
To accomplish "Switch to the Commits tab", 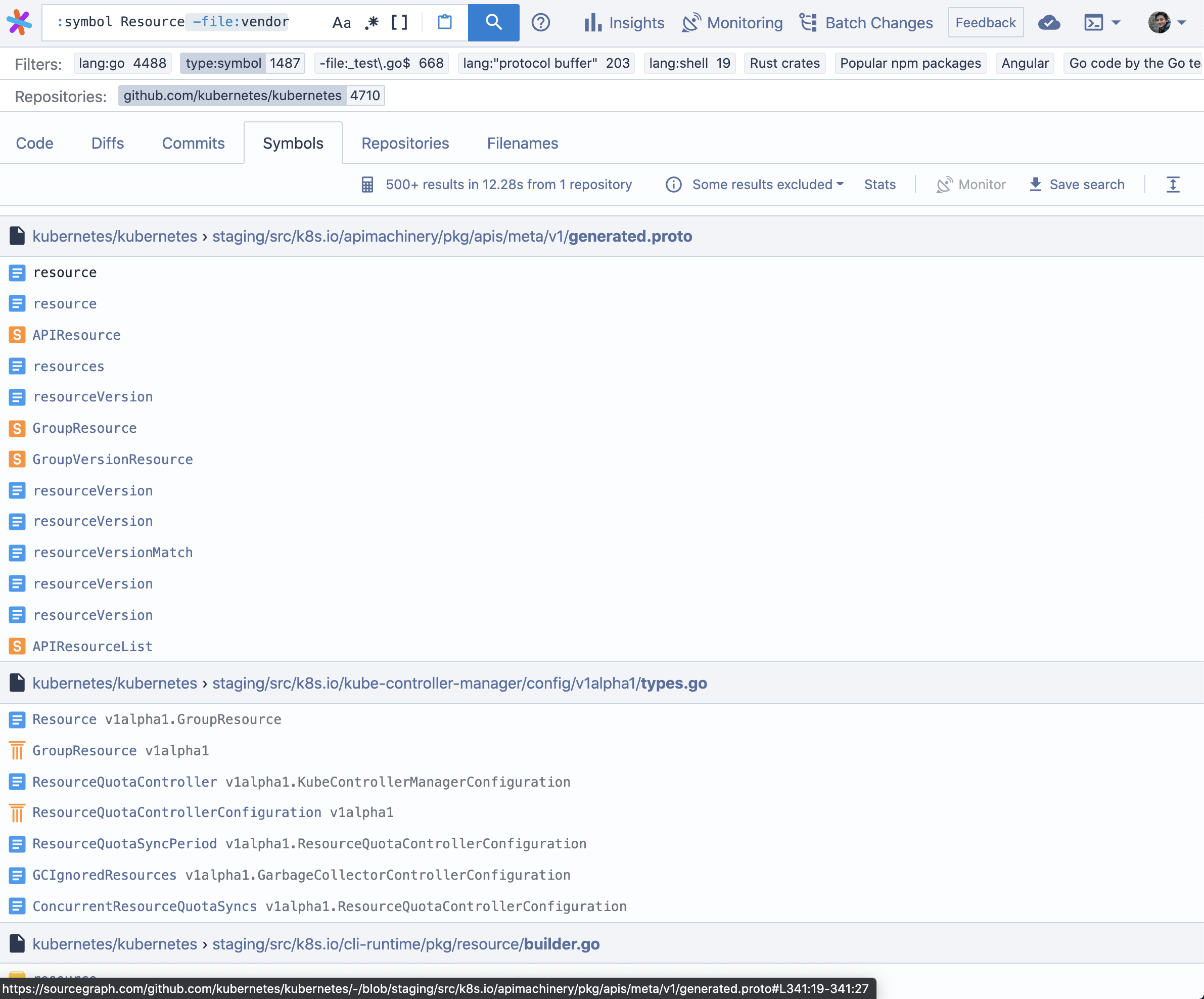I will pos(193,143).
